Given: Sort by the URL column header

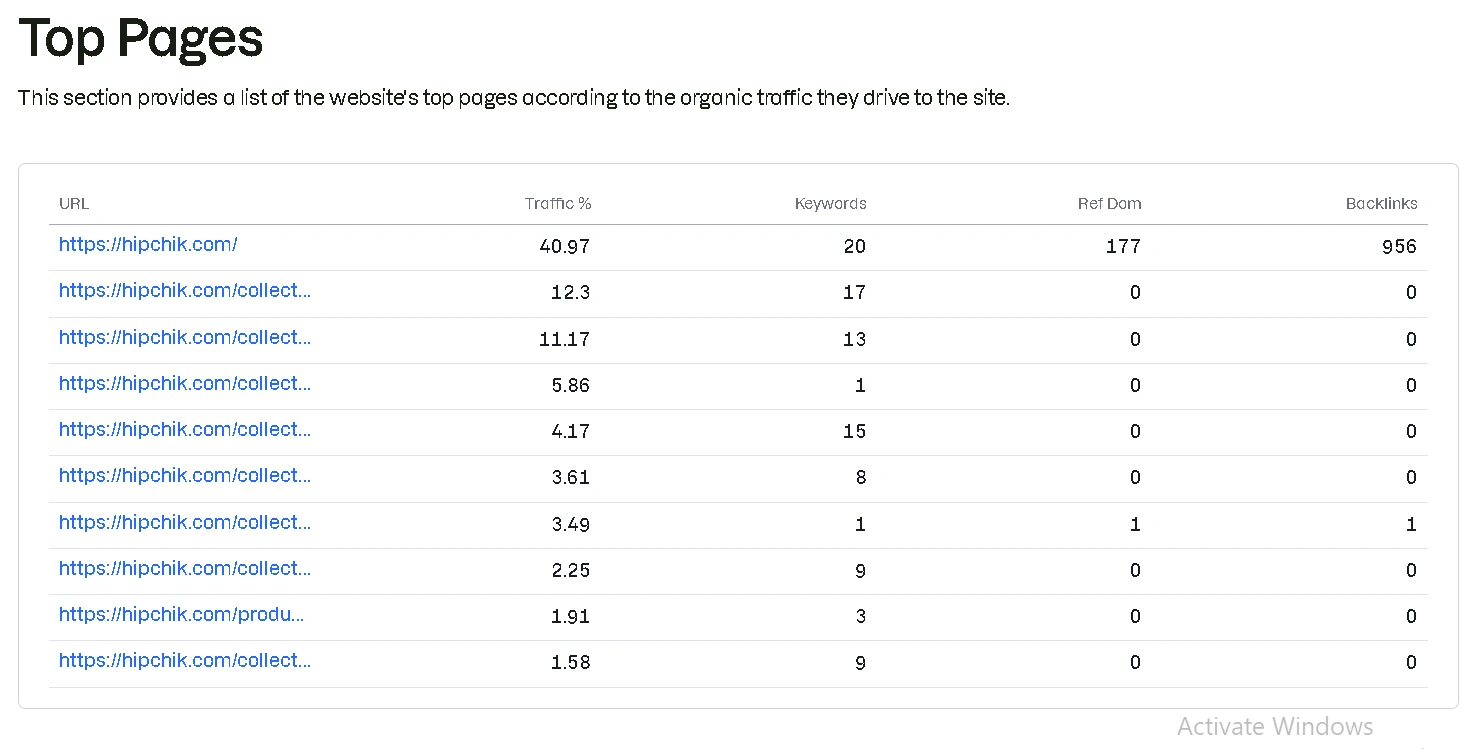Looking at the screenshot, I should pyautogui.click(x=74, y=203).
